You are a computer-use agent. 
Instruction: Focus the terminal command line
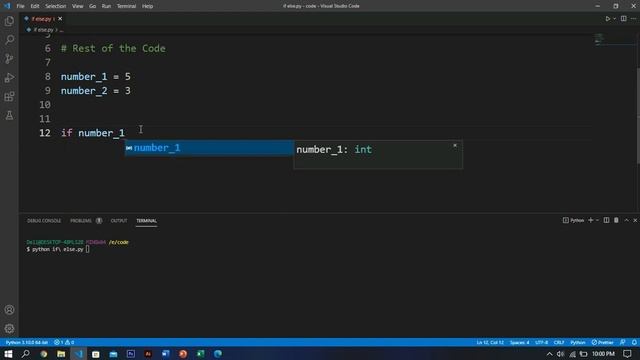[58, 249]
